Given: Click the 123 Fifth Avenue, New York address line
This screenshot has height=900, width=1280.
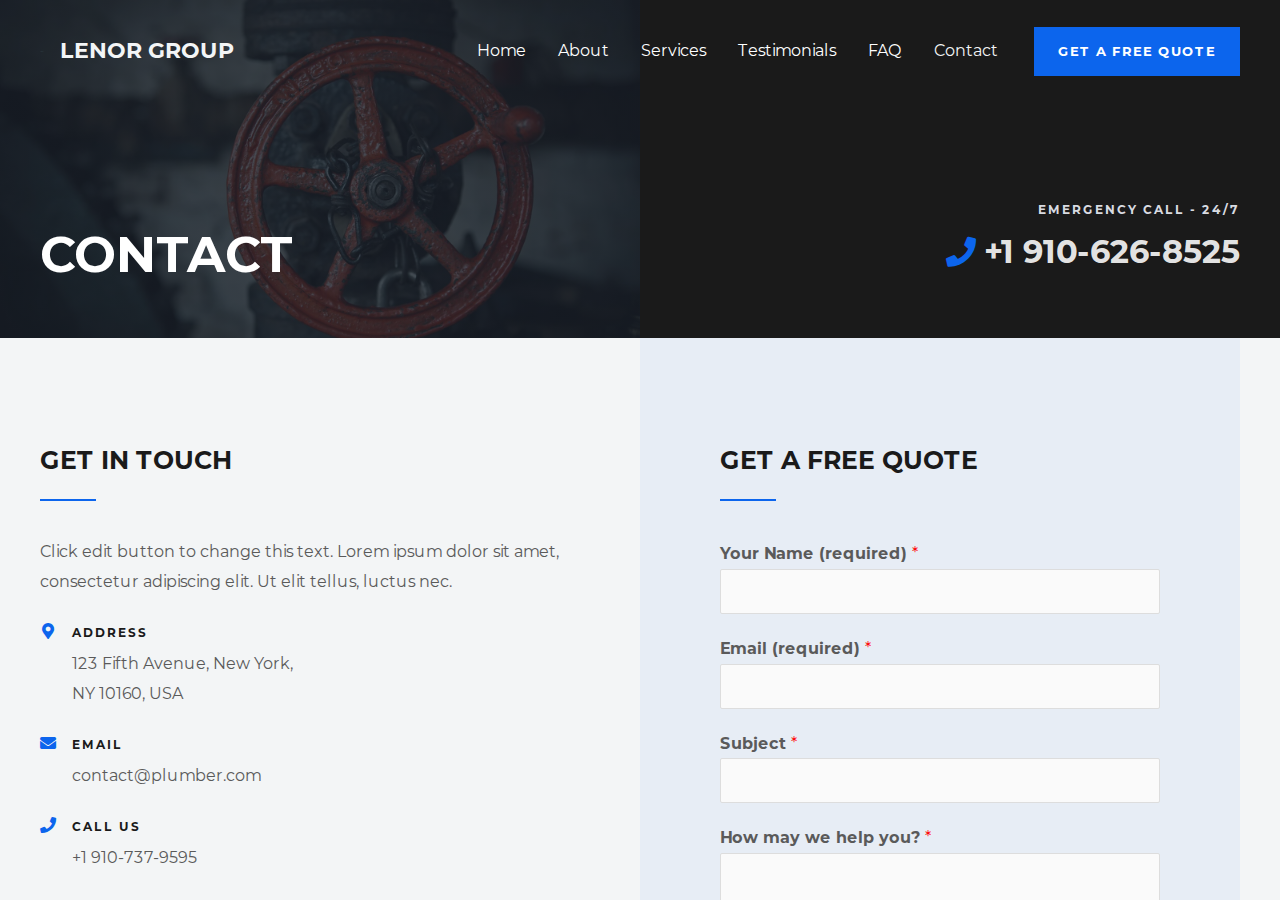Looking at the screenshot, I should click(183, 663).
